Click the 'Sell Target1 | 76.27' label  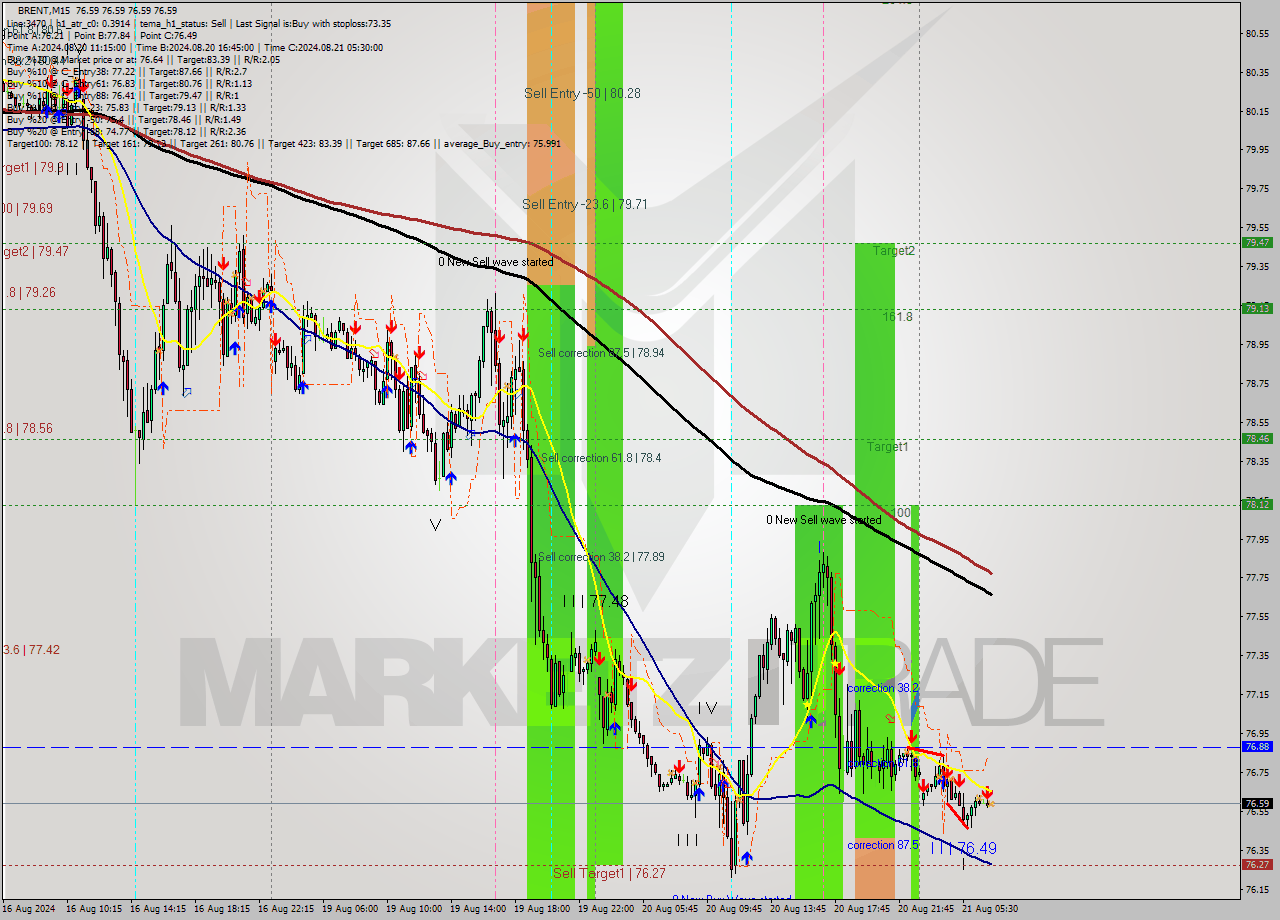[609, 873]
